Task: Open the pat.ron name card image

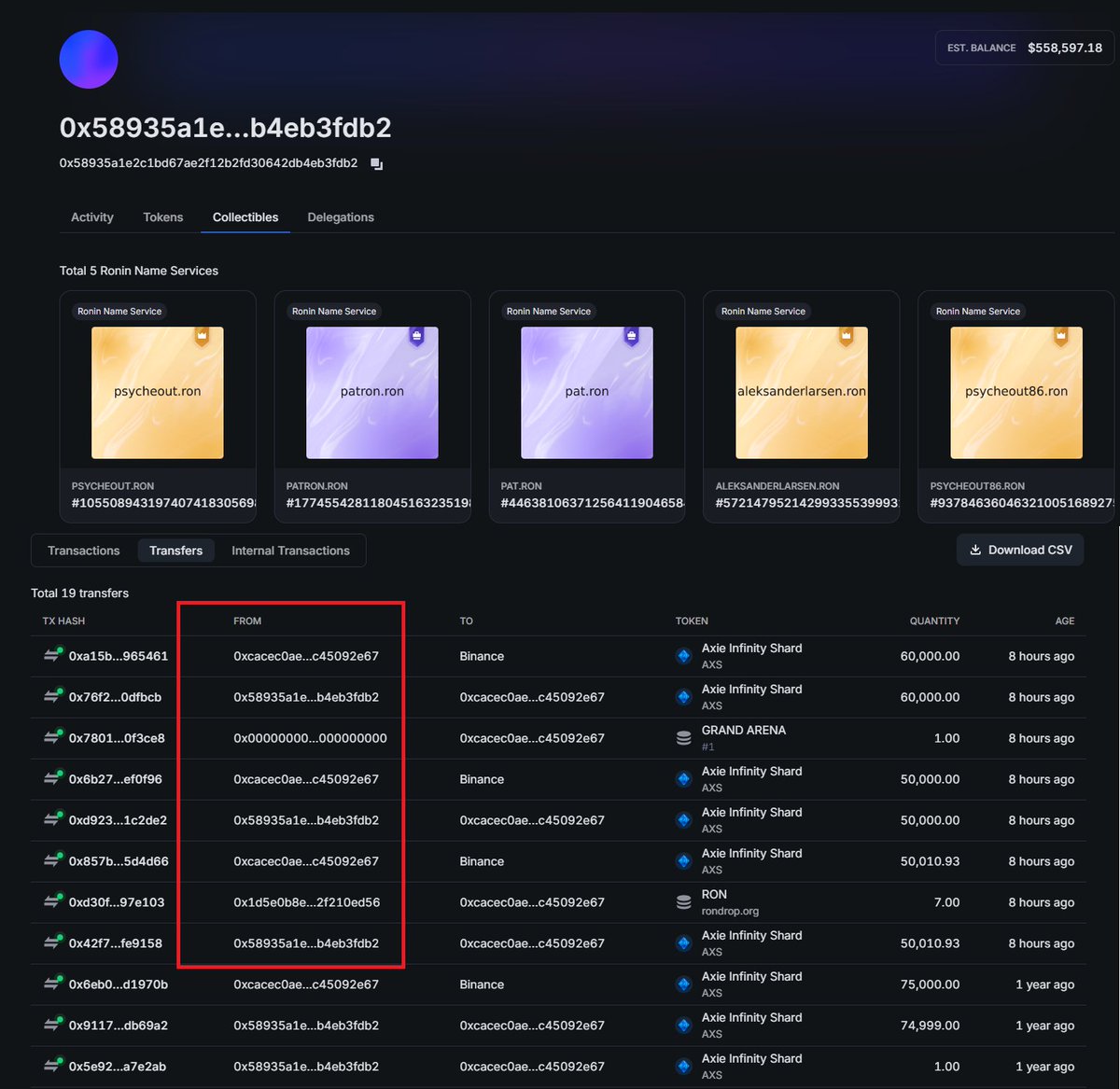Action: (587, 392)
